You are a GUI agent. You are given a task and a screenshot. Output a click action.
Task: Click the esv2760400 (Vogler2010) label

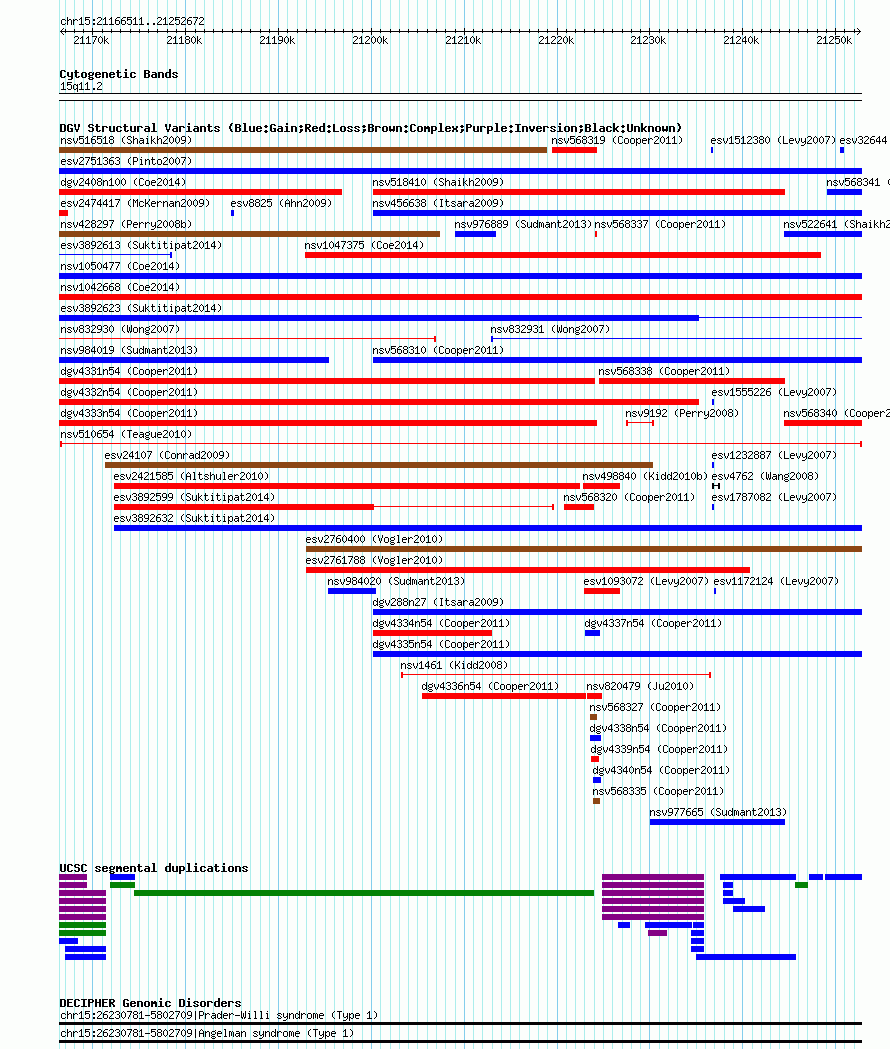(374, 539)
